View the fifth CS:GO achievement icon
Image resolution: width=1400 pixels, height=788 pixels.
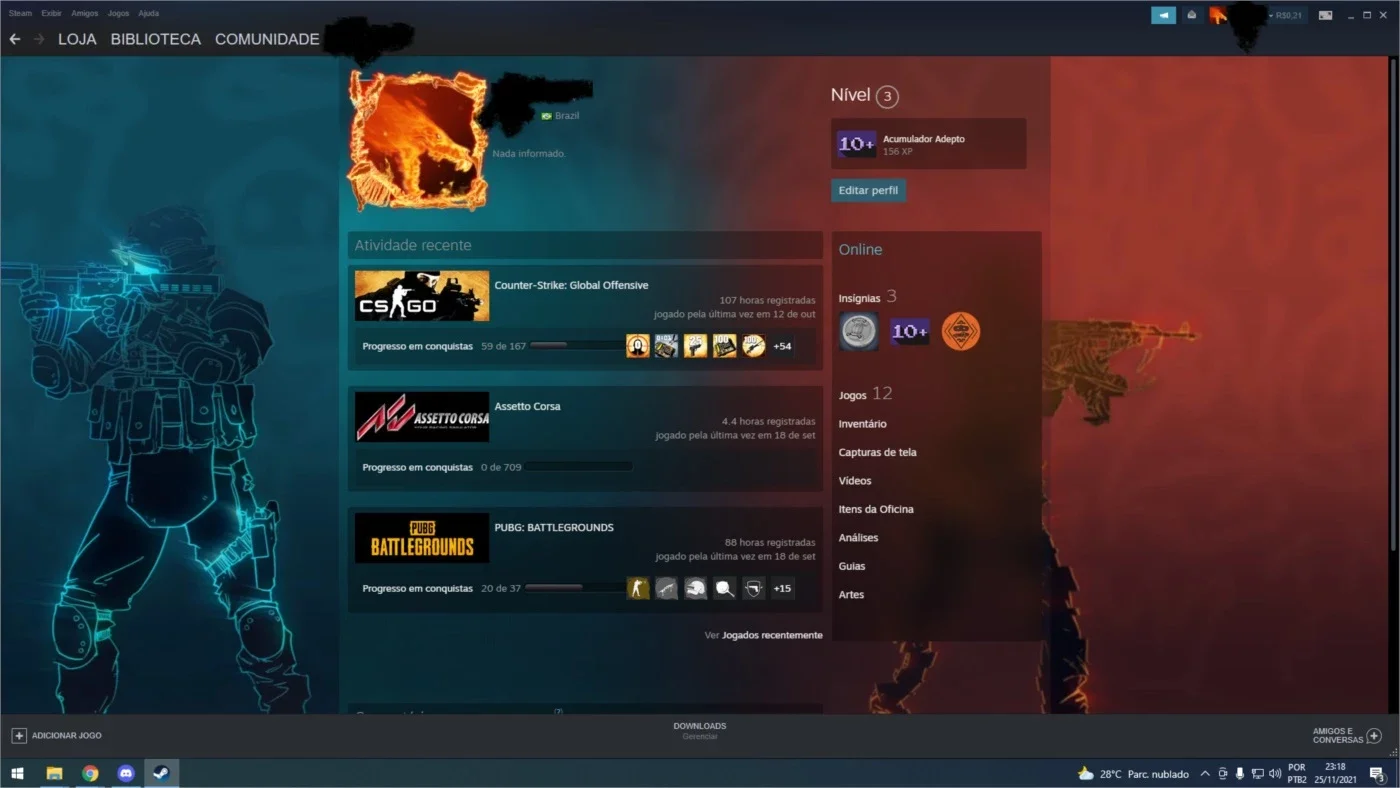754,346
